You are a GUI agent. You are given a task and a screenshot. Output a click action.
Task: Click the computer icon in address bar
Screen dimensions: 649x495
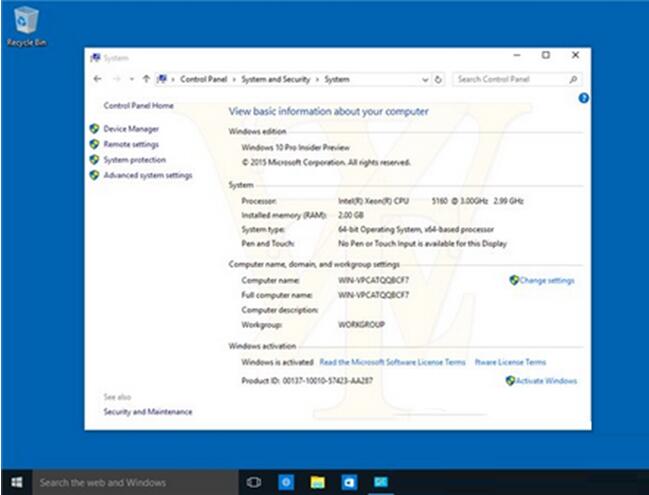pyautogui.click(x=162, y=79)
